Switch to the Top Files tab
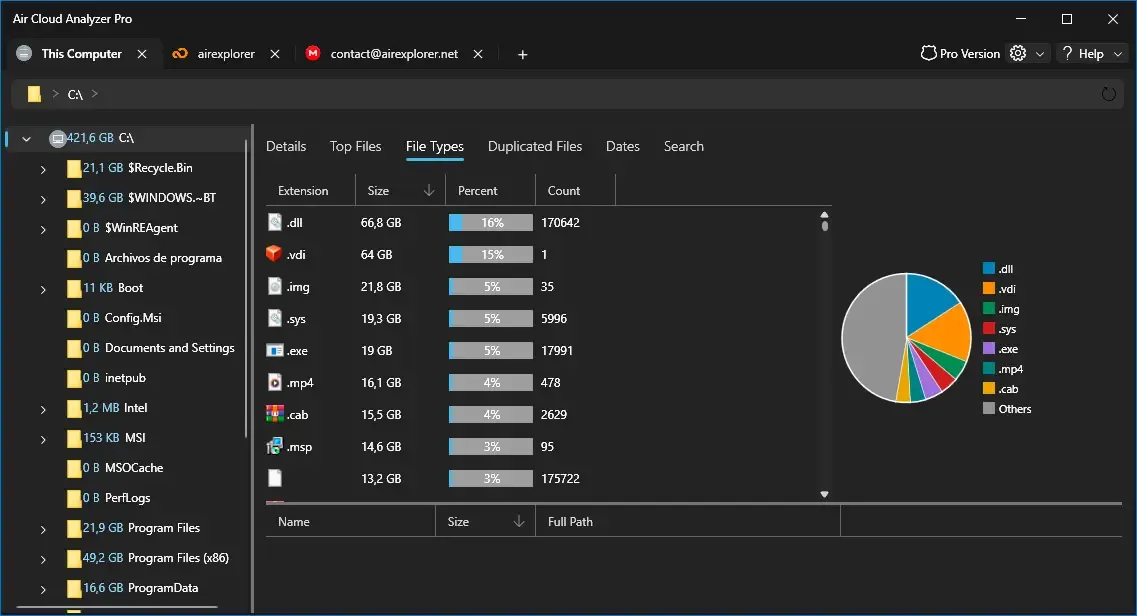1137x616 pixels. point(355,146)
